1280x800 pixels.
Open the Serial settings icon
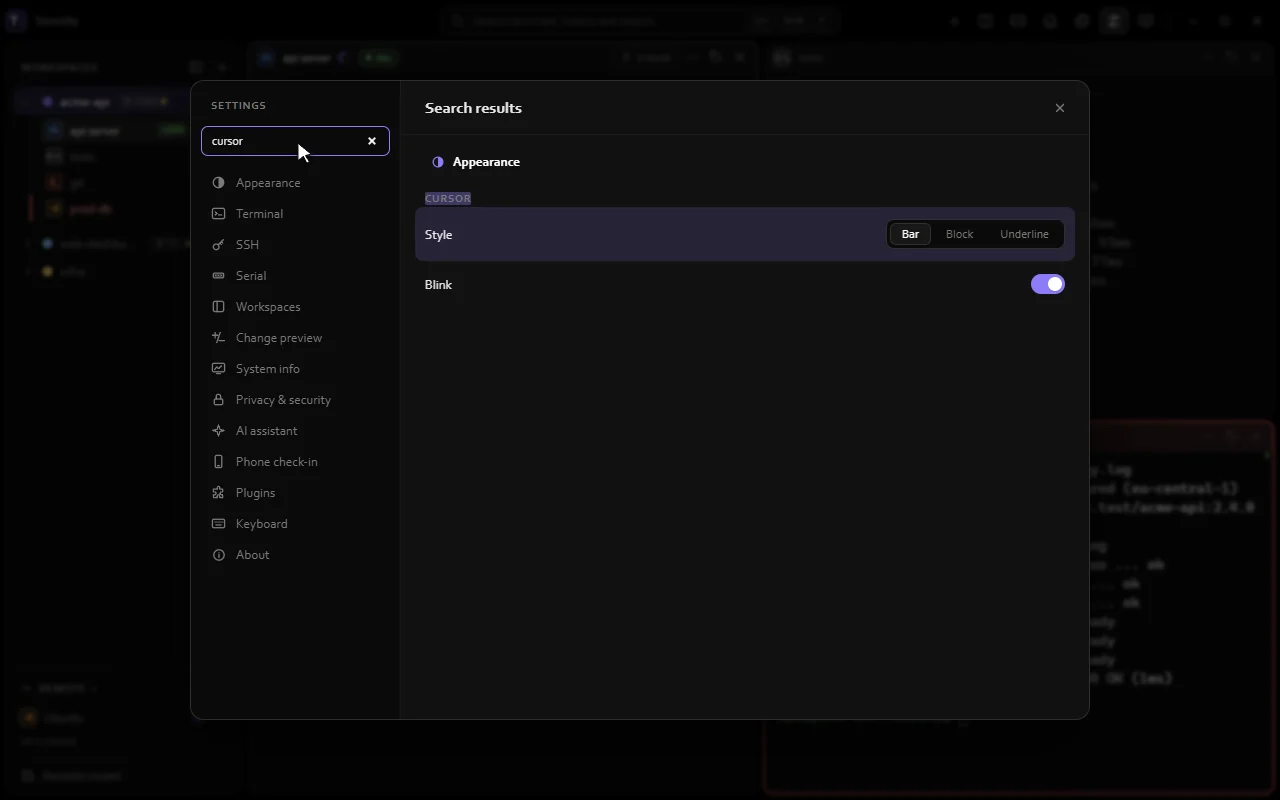(x=218, y=276)
